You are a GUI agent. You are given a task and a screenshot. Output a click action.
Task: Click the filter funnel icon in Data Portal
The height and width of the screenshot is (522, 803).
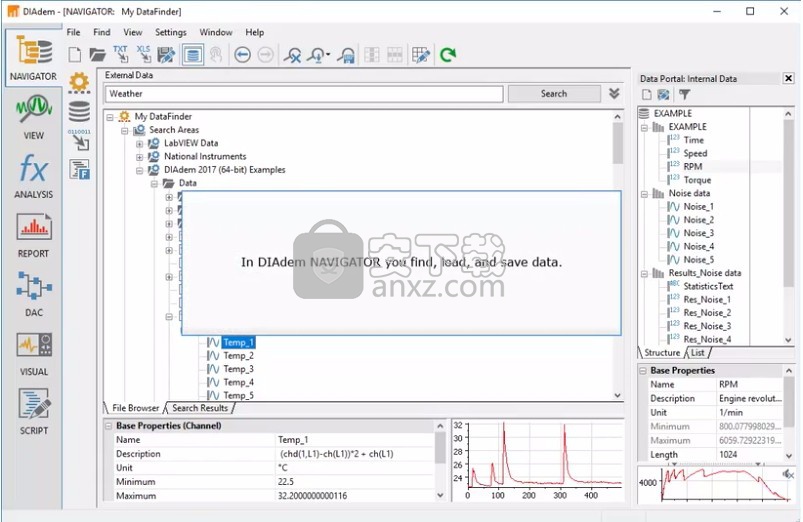tap(684, 94)
